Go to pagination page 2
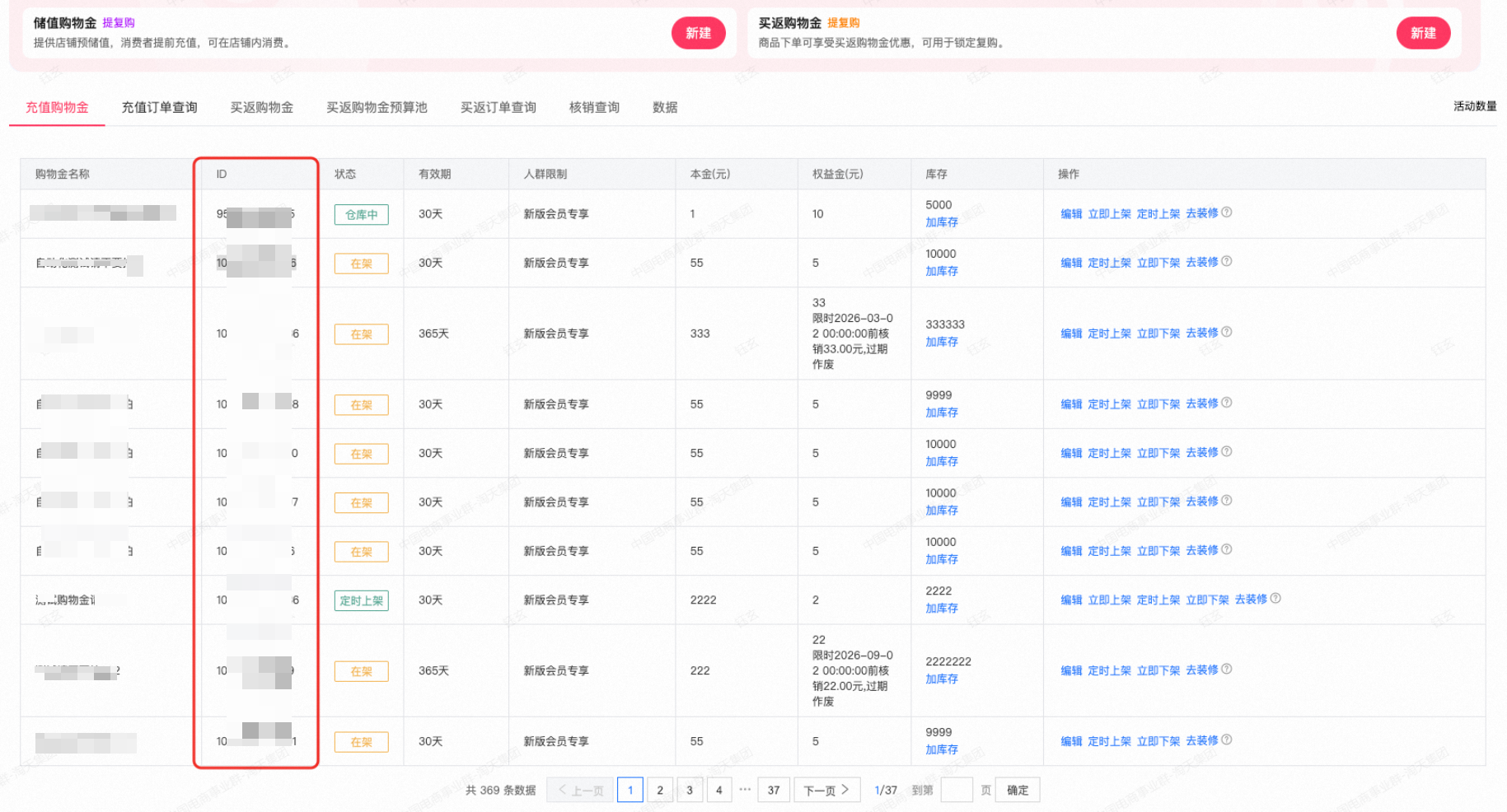The width and height of the screenshot is (1507, 812). 660,791
